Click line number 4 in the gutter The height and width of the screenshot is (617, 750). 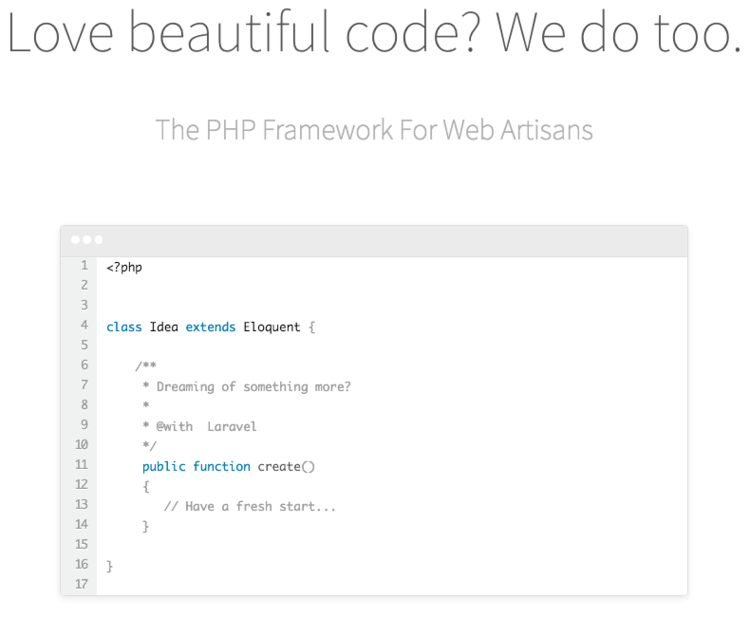pyautogui.click(x=85, y=325)
